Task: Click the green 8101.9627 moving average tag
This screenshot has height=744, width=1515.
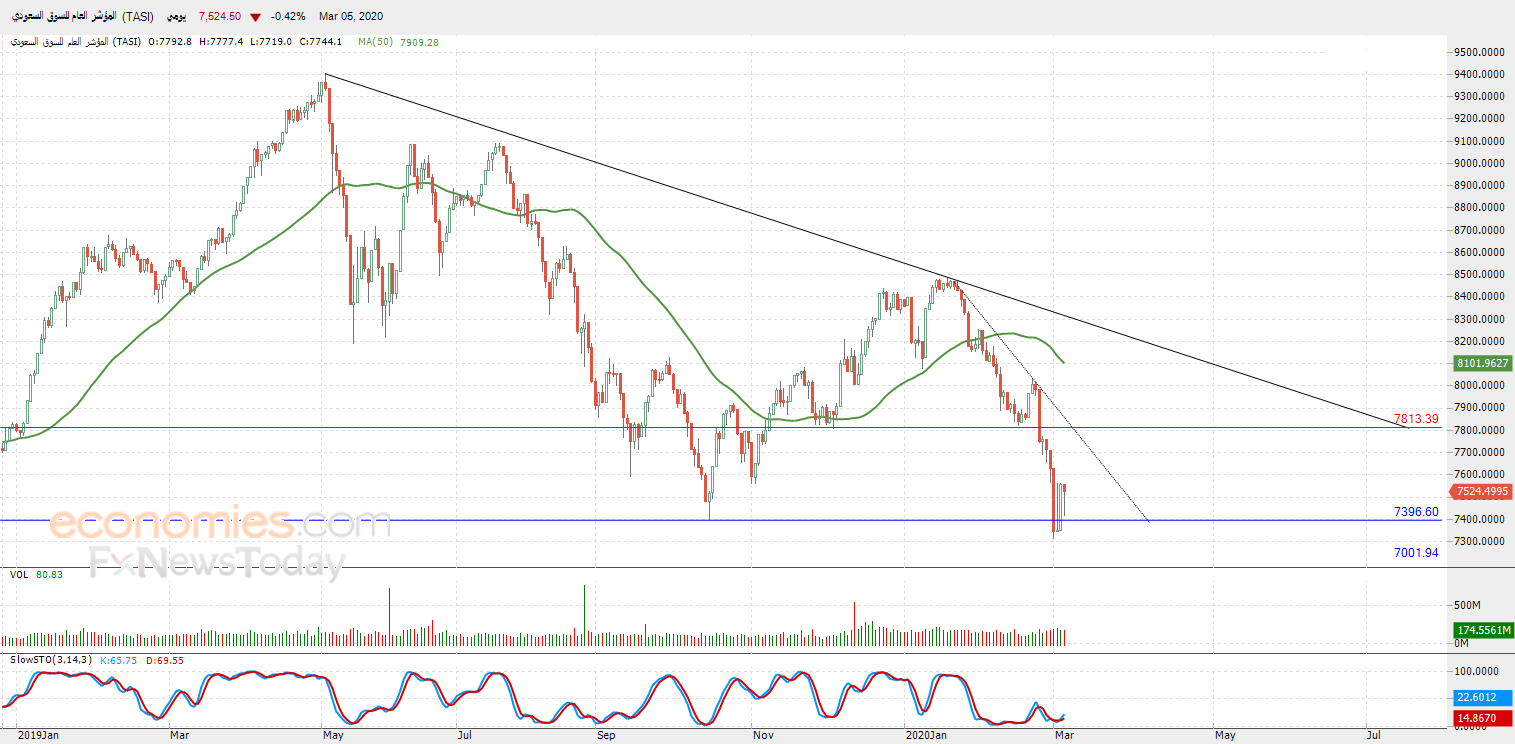Action: 1482,363
